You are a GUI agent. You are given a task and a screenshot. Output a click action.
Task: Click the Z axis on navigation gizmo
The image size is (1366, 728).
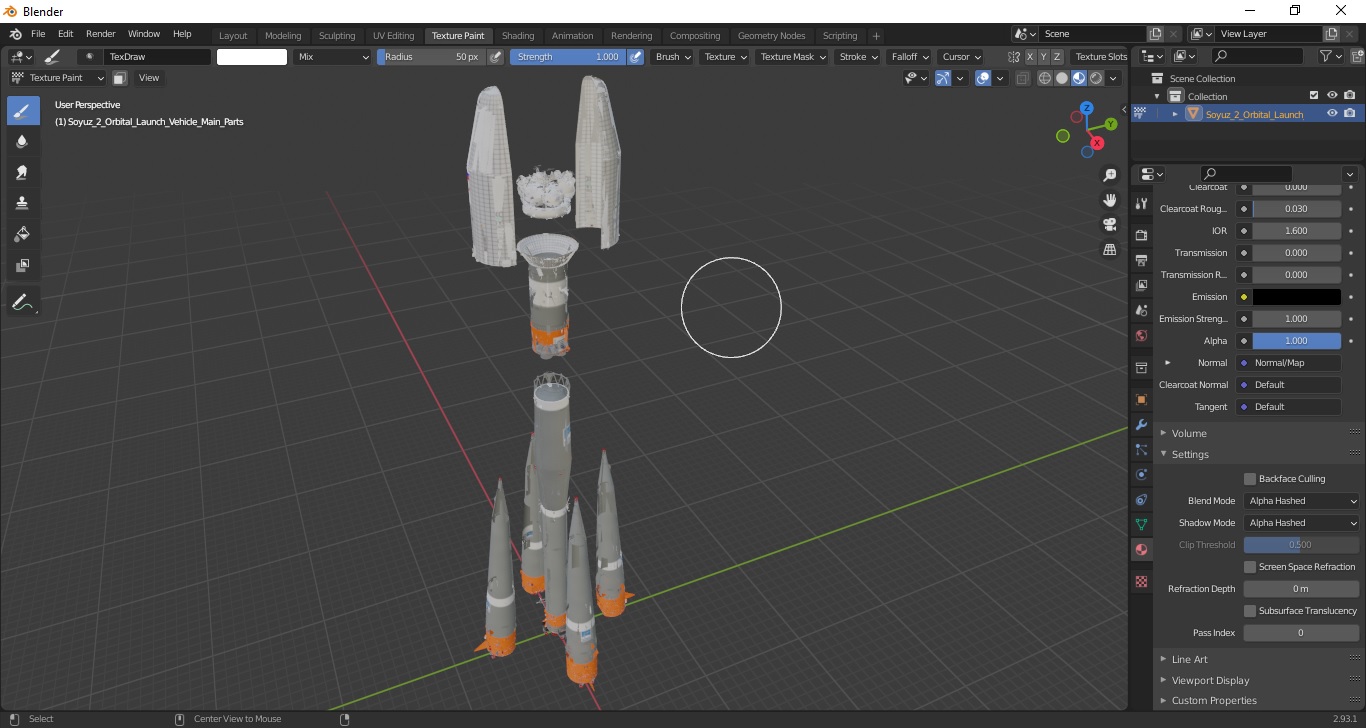[x=1087, y=109]
